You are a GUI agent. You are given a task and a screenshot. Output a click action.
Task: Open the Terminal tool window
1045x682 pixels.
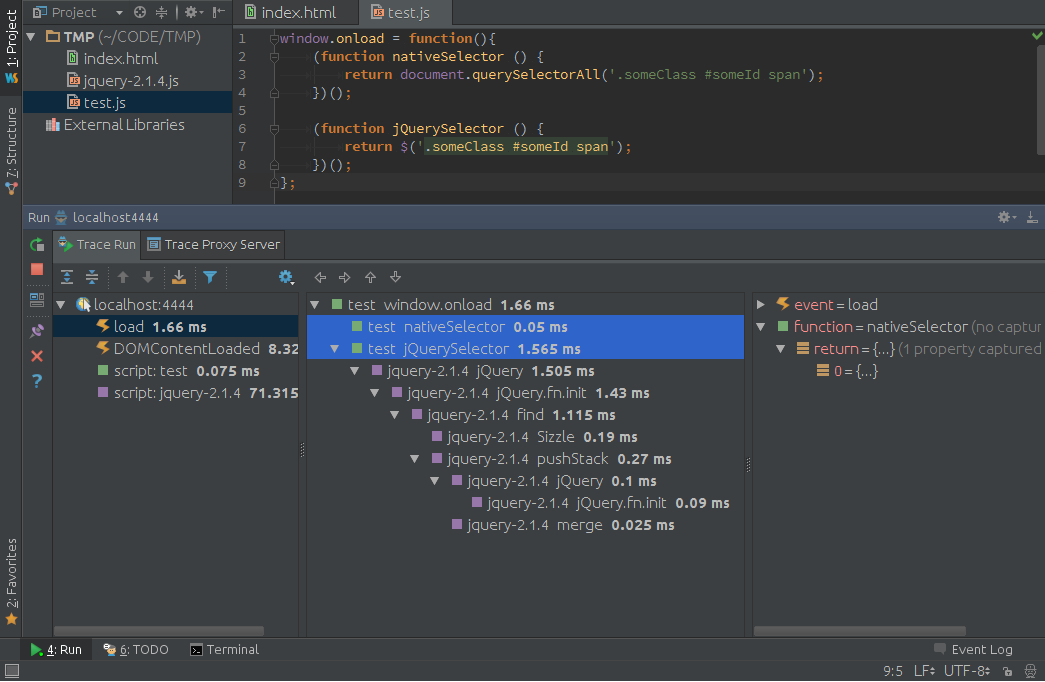click(x=224, y=649)
